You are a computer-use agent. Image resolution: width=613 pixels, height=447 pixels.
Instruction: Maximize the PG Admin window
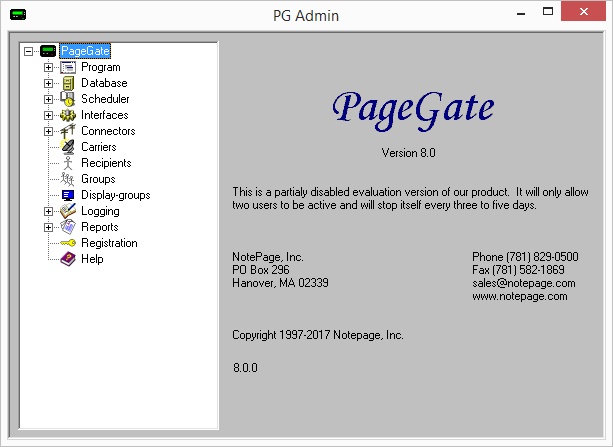548,12
